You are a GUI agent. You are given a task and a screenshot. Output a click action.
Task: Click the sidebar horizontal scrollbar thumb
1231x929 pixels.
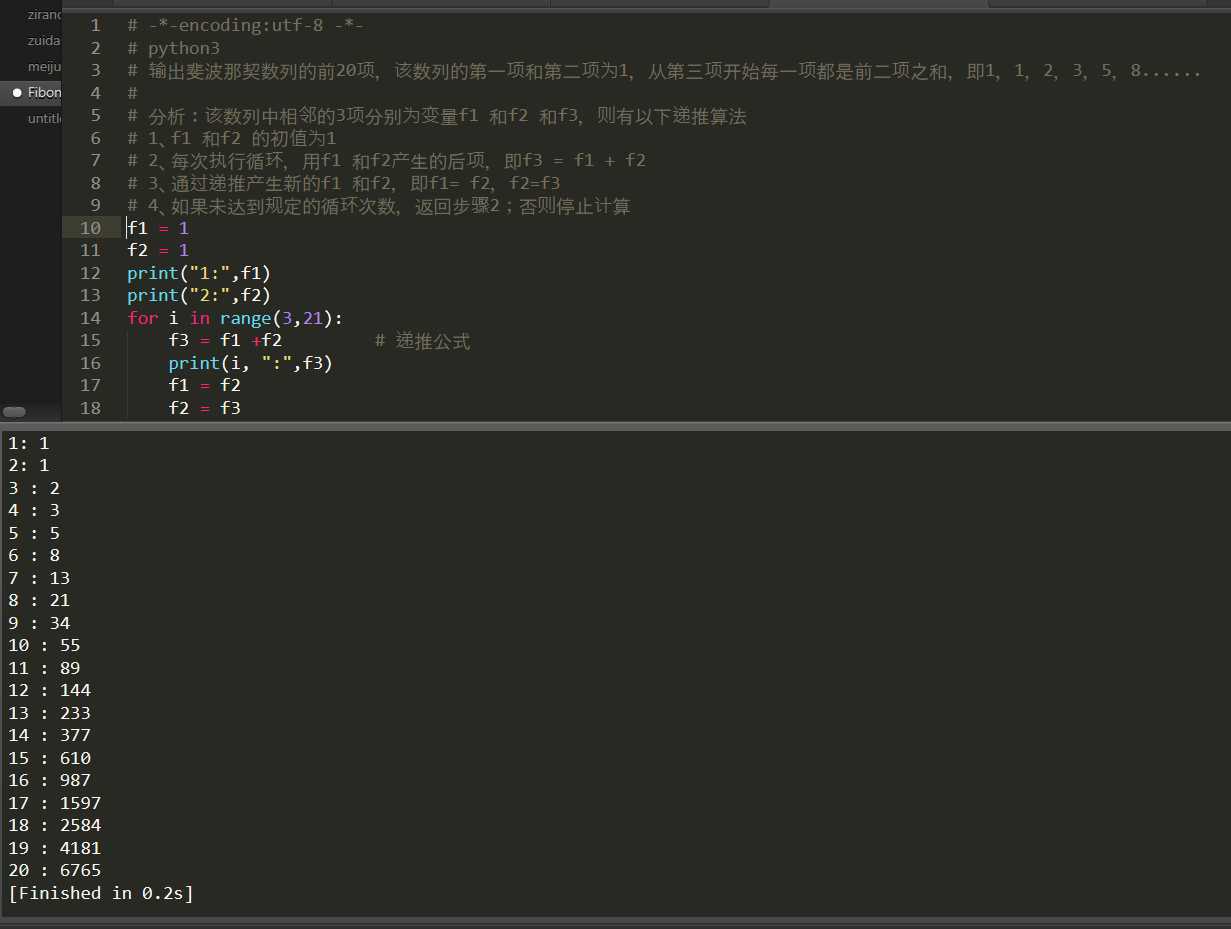click(x=14, y=412)
